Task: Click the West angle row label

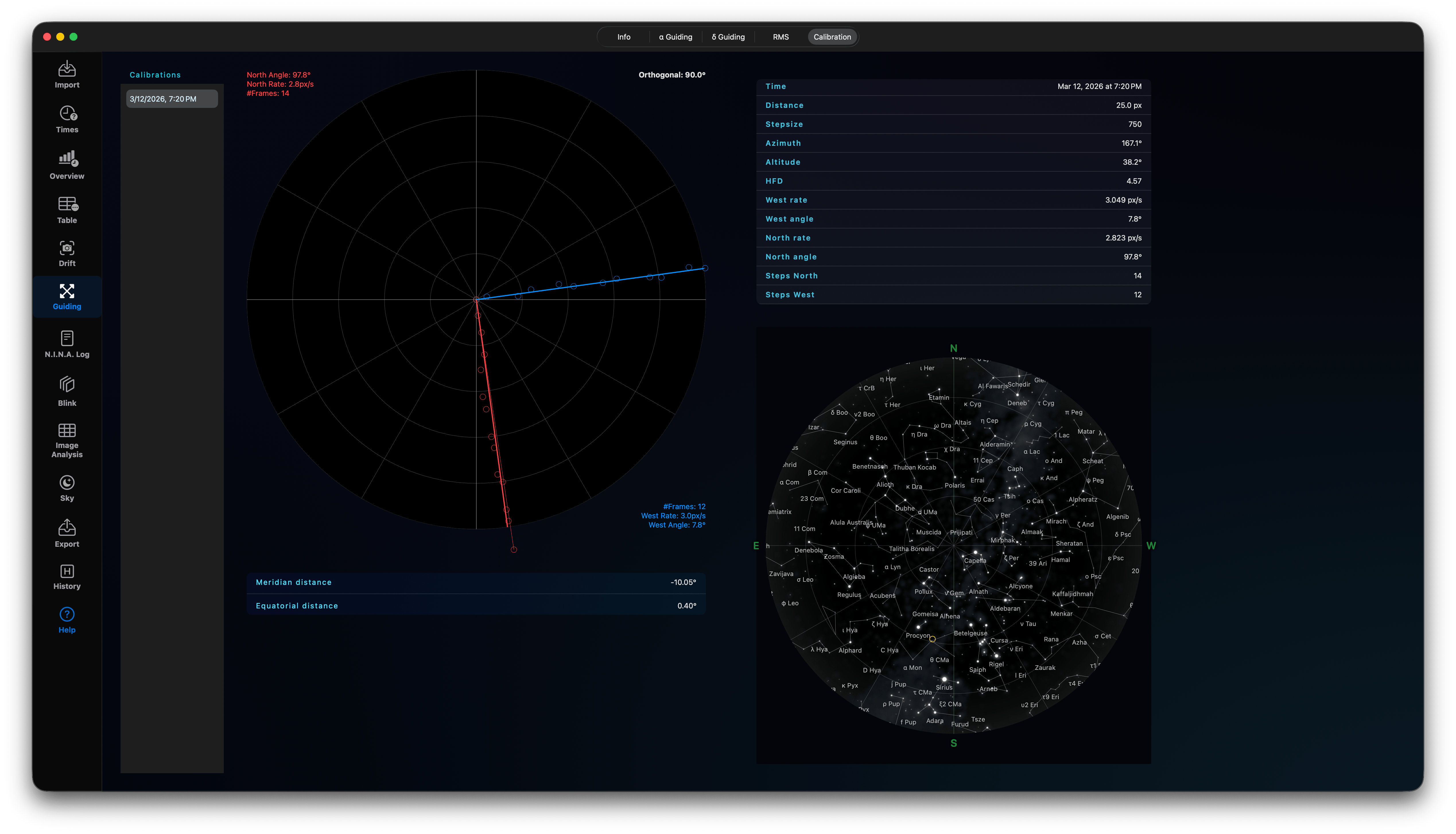Action: pos(789,219)
